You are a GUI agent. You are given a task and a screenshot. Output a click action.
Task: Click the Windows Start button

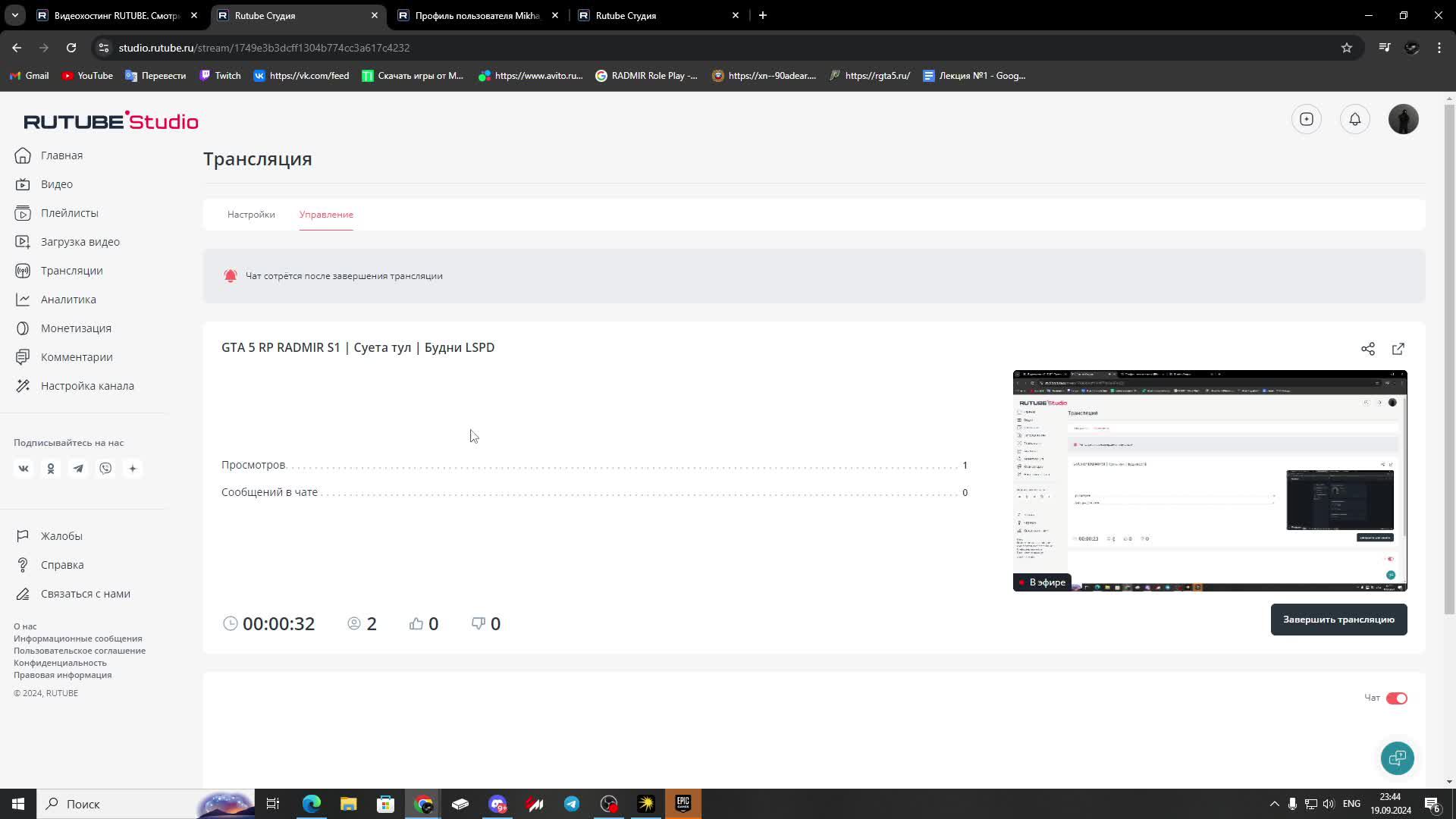click(18, 804)
